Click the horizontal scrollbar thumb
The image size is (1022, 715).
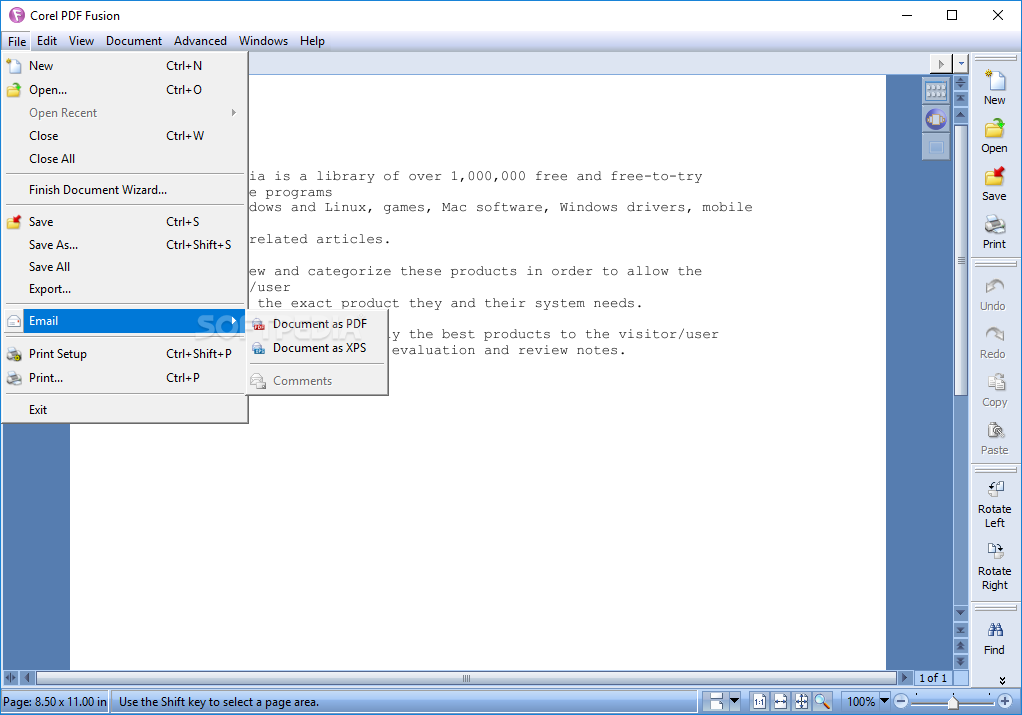click(x=466, y=678)
